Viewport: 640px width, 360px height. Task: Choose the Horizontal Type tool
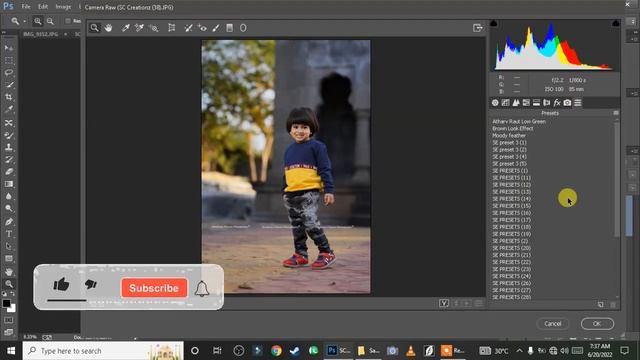(x=9, y=234)
